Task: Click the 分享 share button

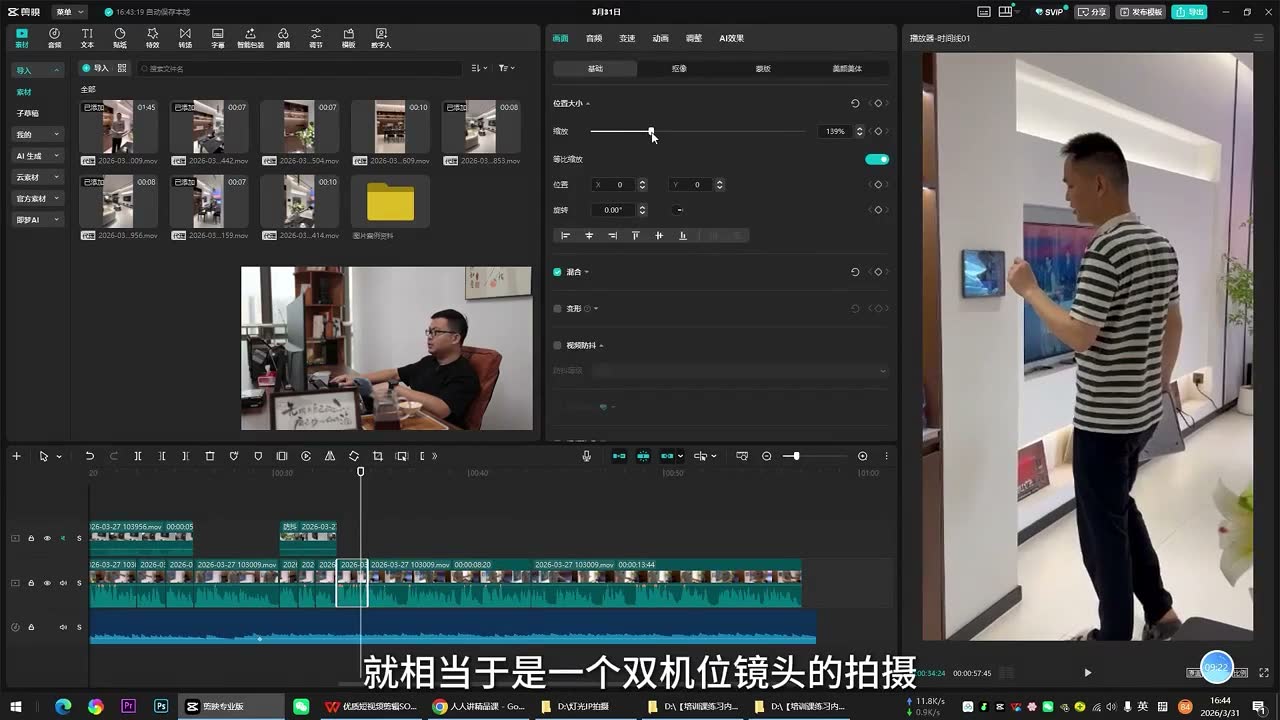Action: [1092, 12]
